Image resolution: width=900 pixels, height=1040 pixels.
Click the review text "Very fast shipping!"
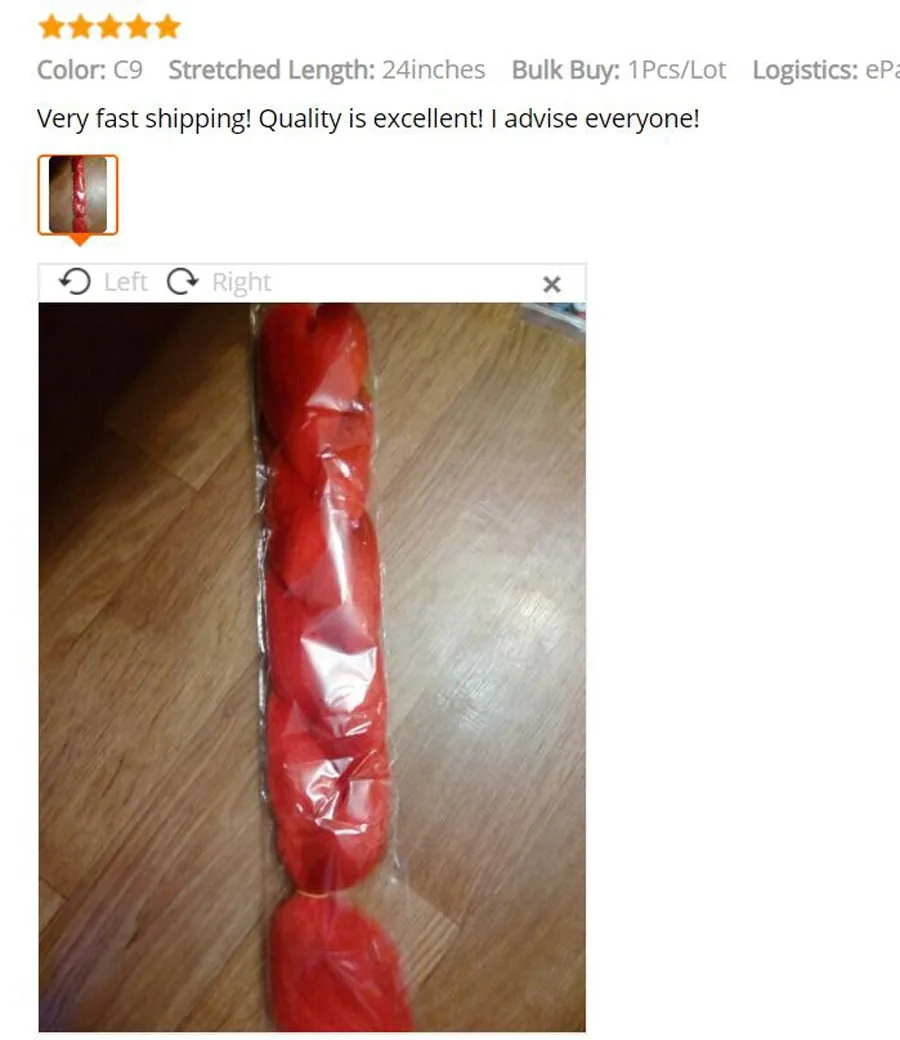point(144,119)
